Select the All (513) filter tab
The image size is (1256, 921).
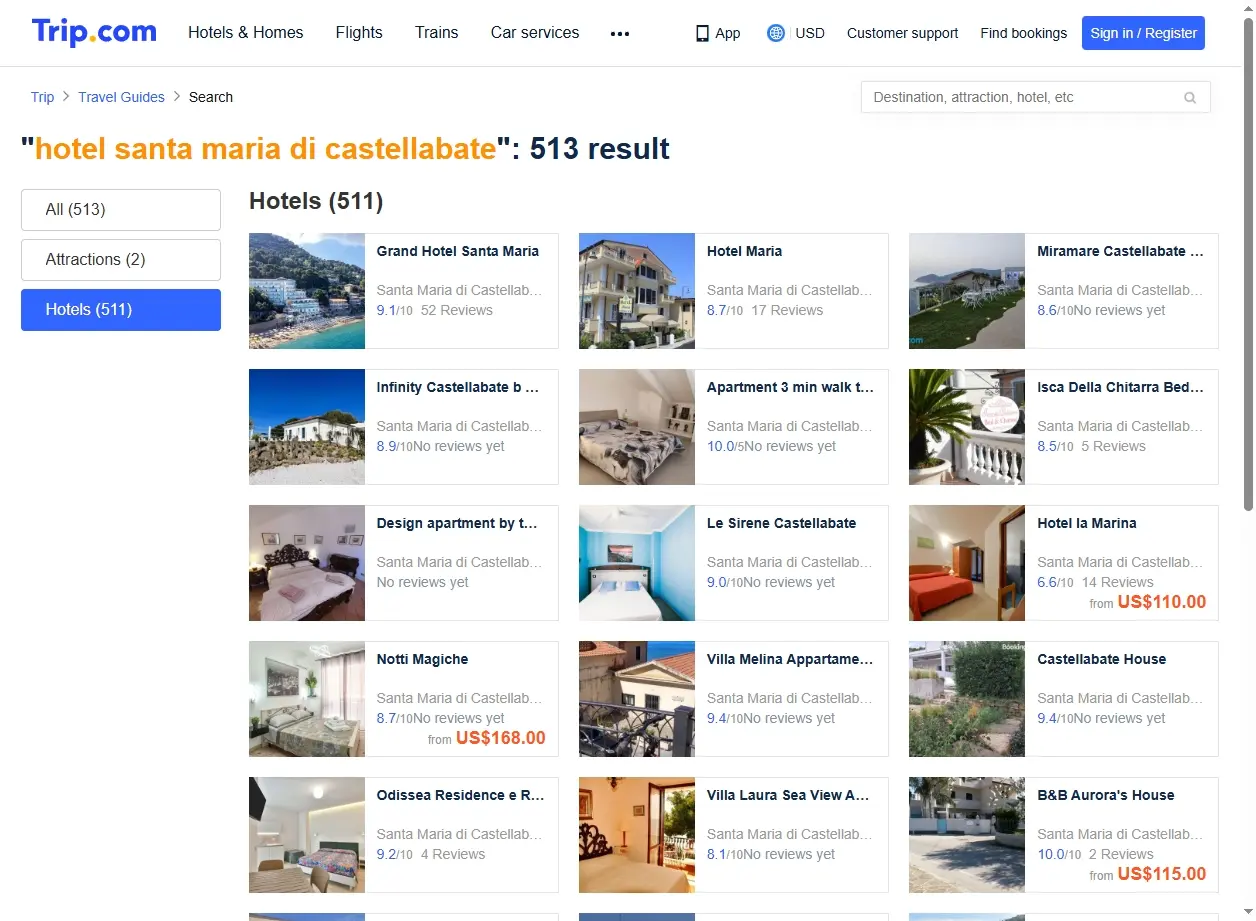(x=121, y=210)
